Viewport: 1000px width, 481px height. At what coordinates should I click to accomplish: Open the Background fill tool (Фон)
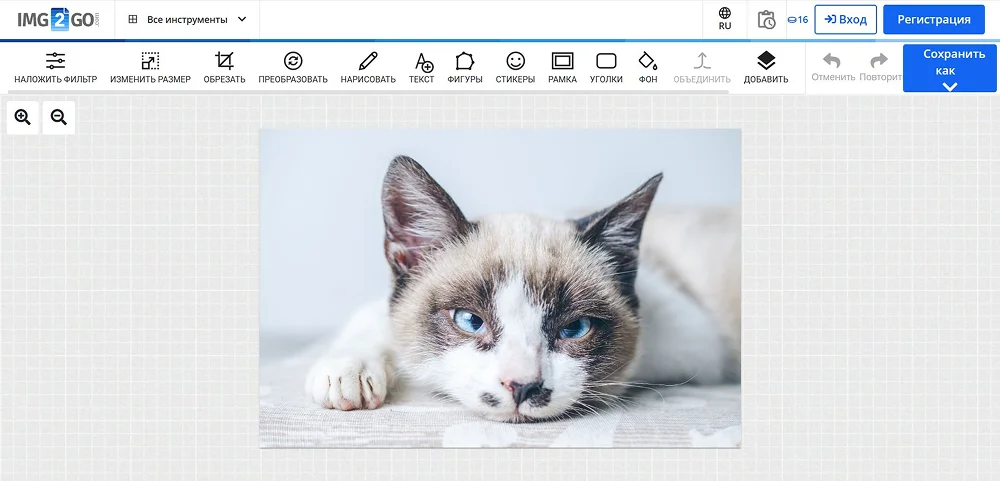(x=648, y=67)
